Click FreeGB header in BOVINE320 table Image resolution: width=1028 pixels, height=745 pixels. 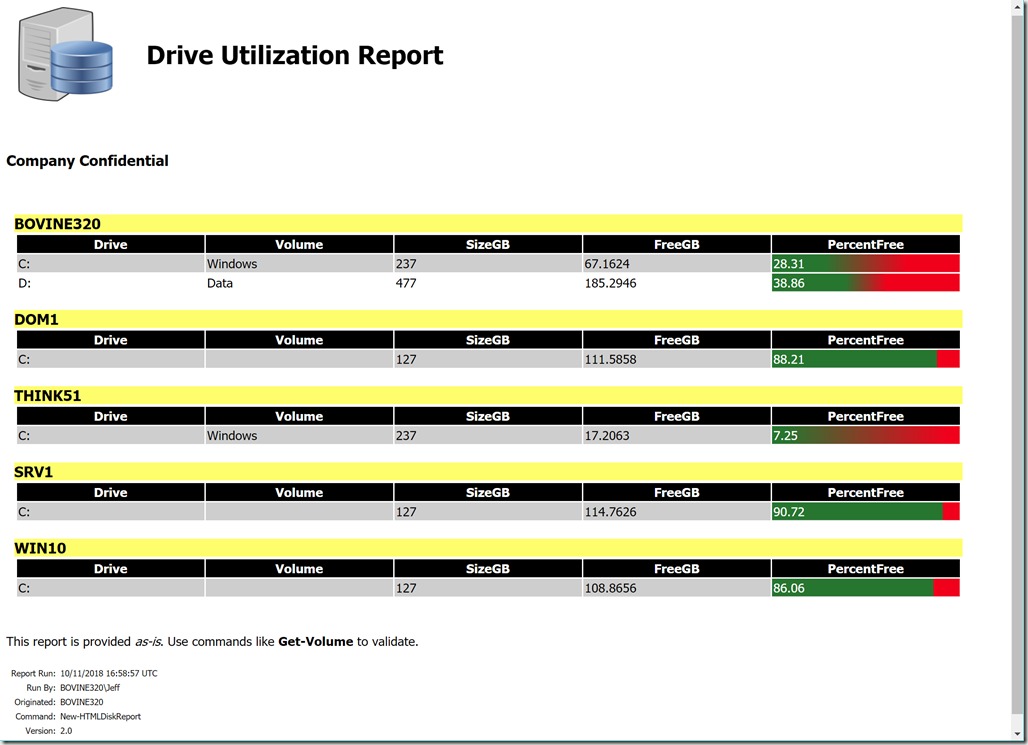[x=677, y=245]
